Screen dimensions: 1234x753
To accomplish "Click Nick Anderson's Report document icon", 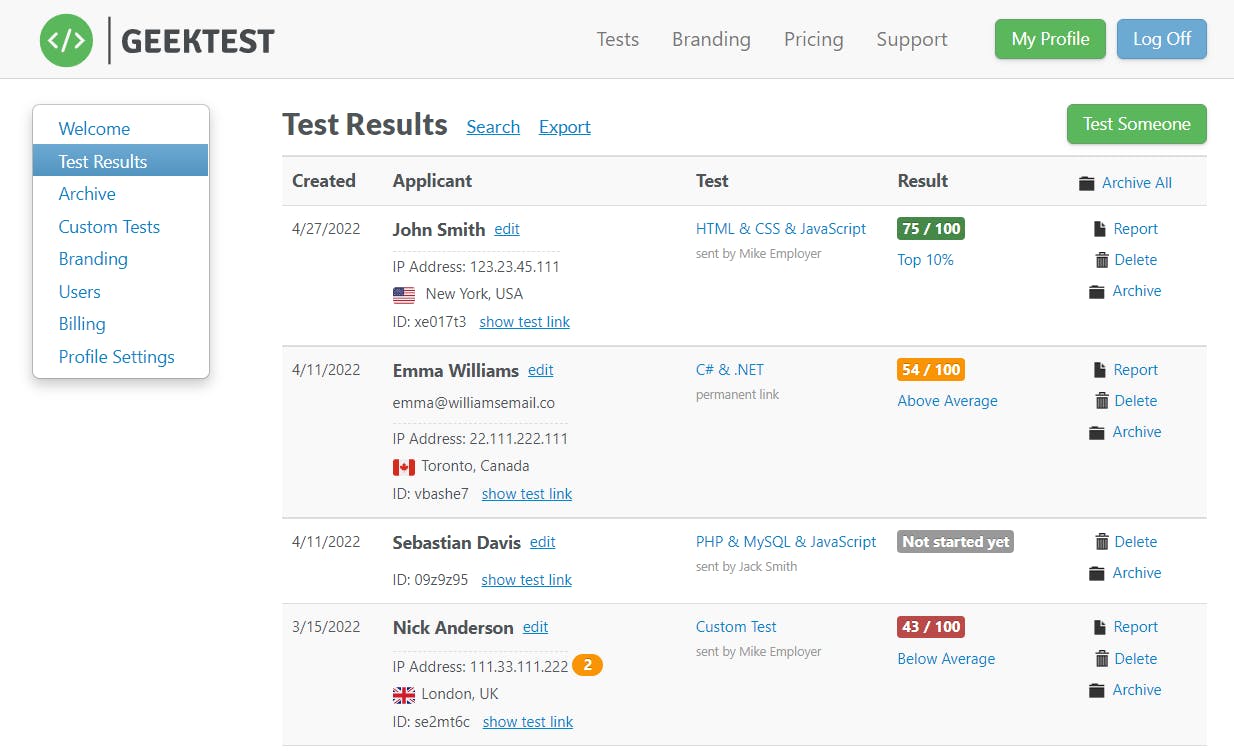I will tap(1100, 627).
